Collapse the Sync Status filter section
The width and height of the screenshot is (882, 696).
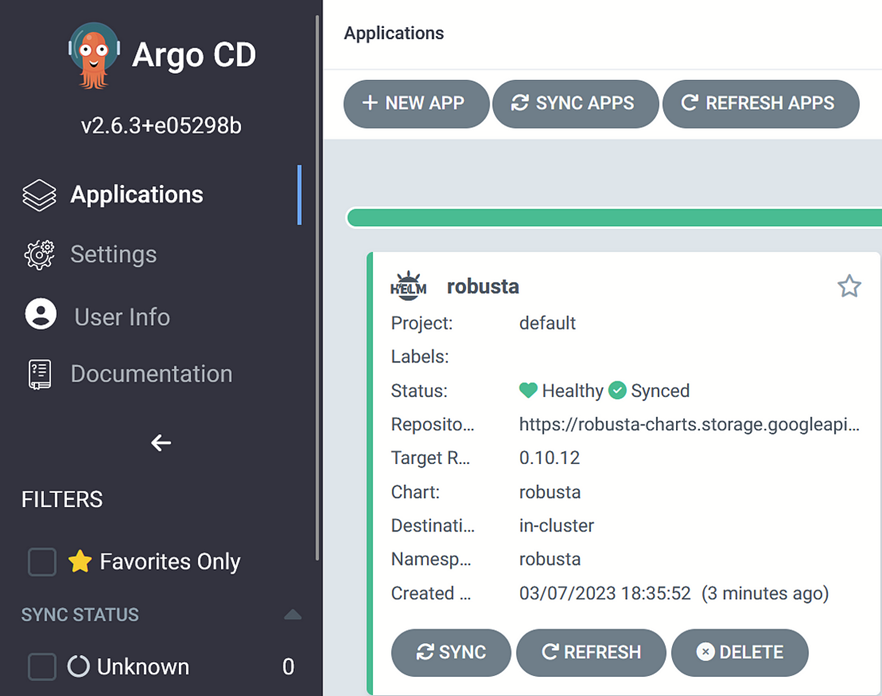tap(292, 614)
